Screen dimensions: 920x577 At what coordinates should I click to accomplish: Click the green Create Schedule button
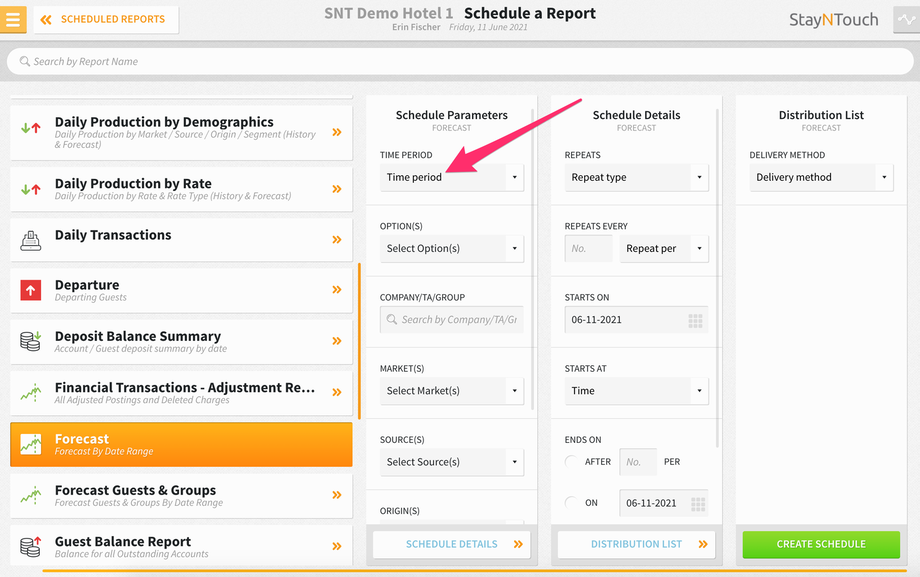click(821, 544)
